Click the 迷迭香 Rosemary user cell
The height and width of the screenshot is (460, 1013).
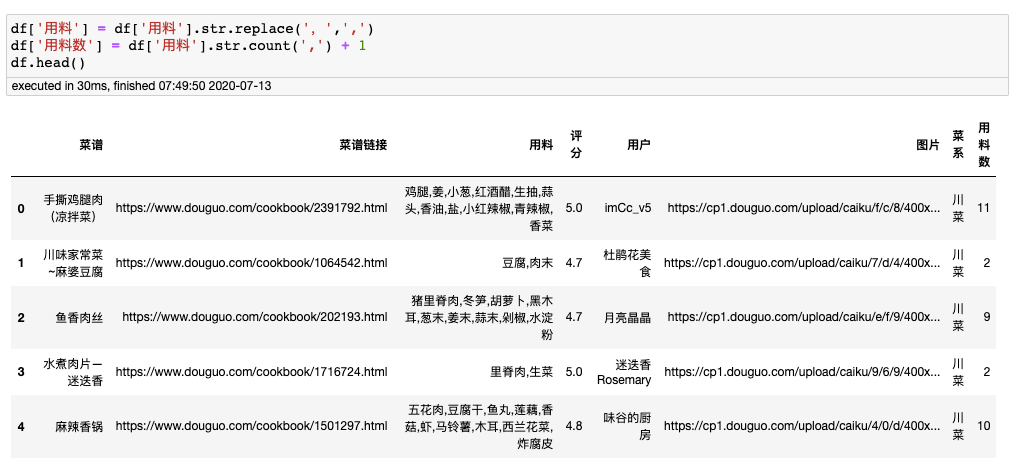click(x=623, y=372)
